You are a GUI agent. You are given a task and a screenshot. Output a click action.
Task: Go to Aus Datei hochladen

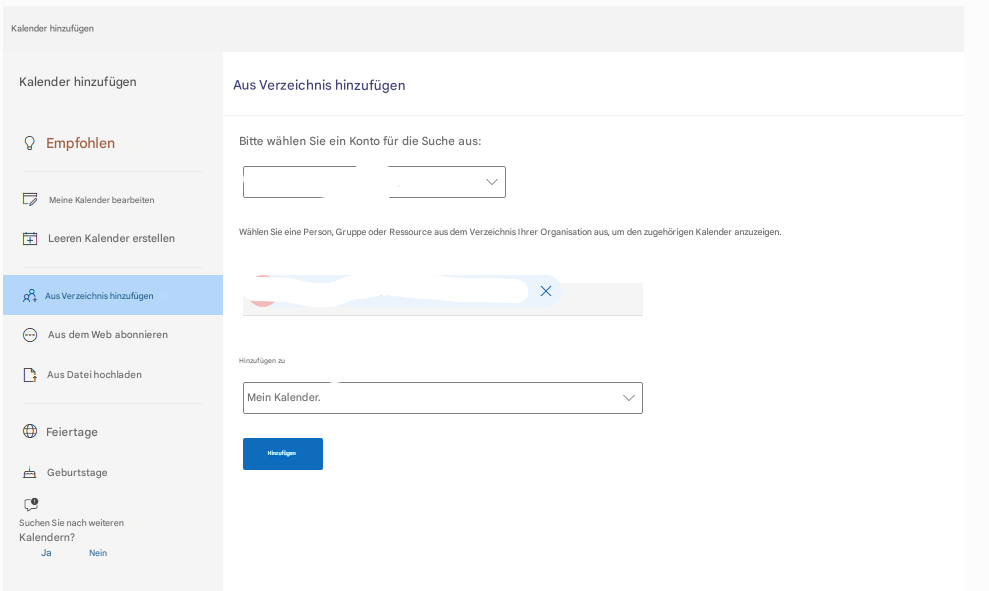click(95, 375)
